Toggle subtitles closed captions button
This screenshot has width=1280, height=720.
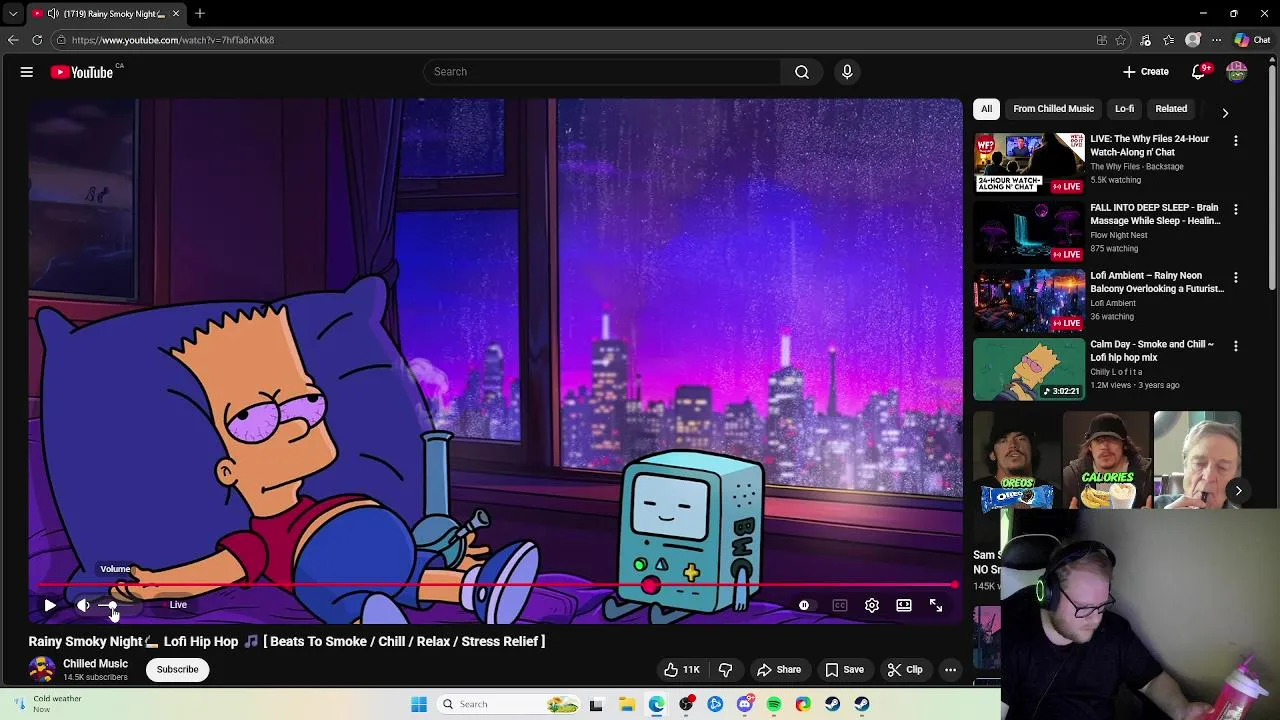840,605
